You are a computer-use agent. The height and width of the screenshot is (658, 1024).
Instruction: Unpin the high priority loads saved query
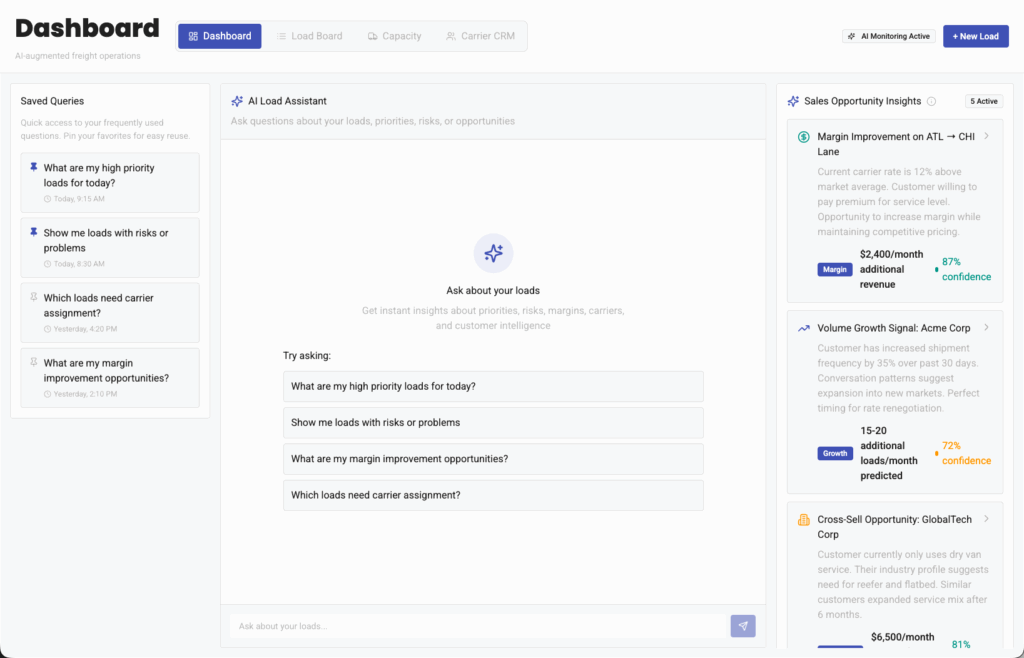click(x=32, y=168)
